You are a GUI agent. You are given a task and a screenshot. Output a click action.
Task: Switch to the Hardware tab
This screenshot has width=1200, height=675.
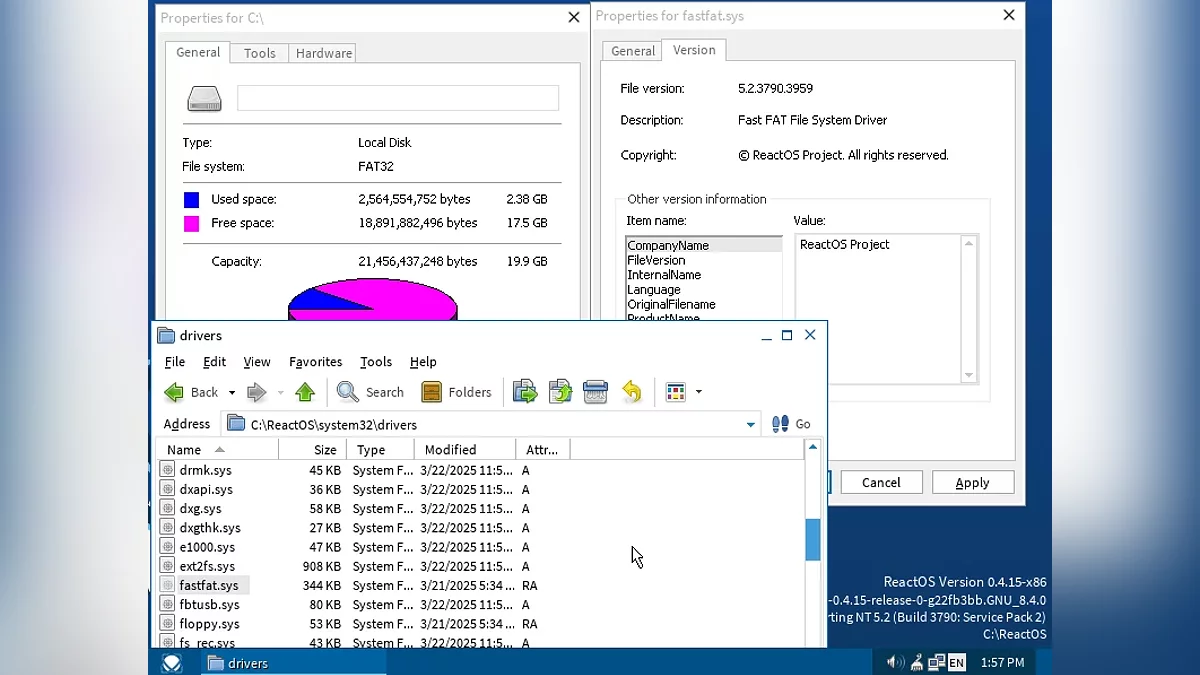pos(323,53)
